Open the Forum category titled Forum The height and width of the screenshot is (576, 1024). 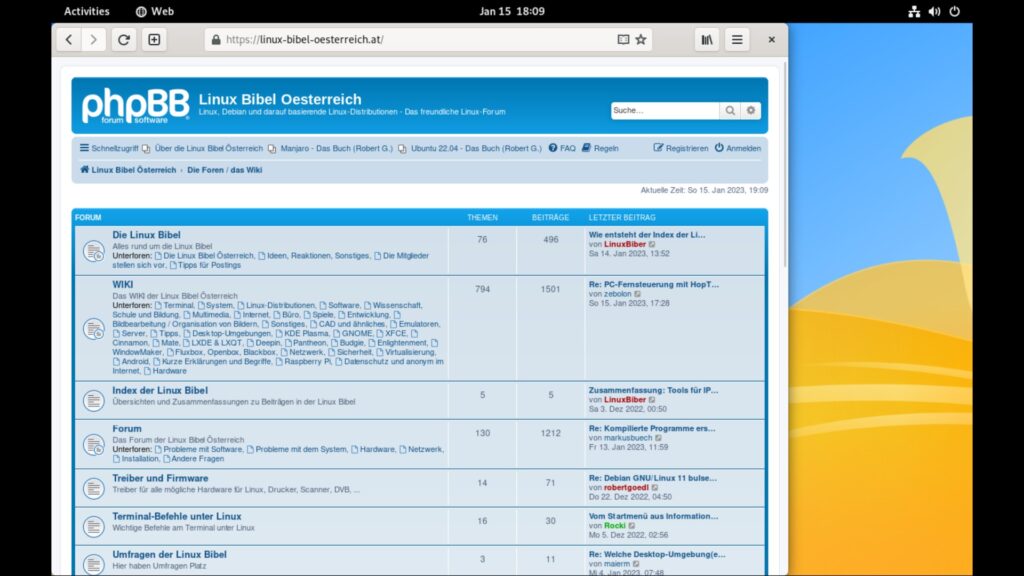click(x=127, y=428)
